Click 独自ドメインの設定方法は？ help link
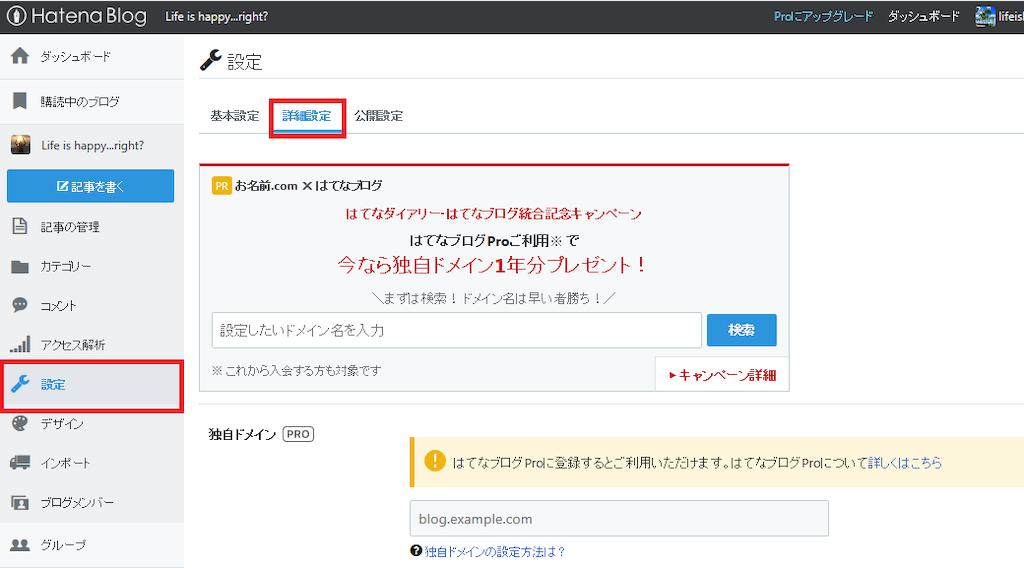The image size is (1024, 568). coord(494,552)
